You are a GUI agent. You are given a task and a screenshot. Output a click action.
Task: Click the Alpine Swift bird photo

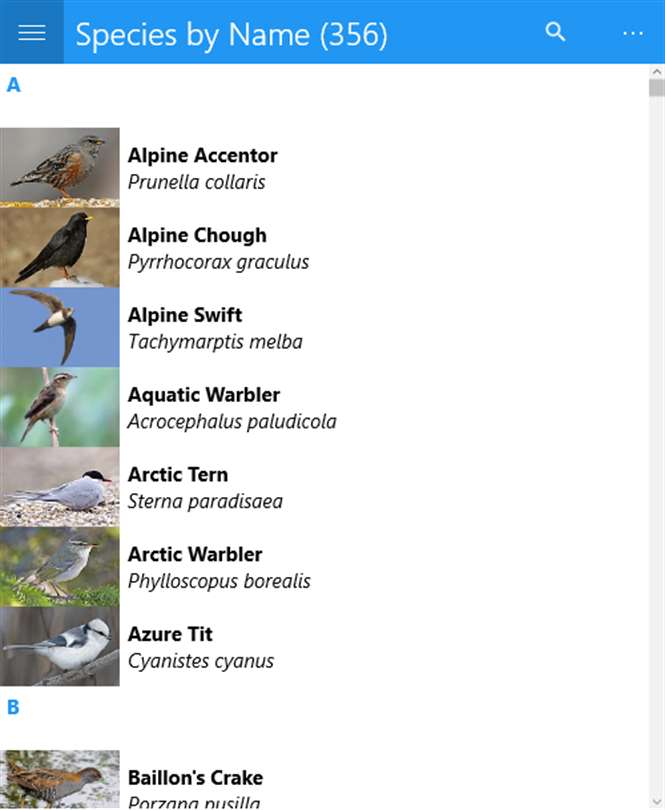pos(60,327)
